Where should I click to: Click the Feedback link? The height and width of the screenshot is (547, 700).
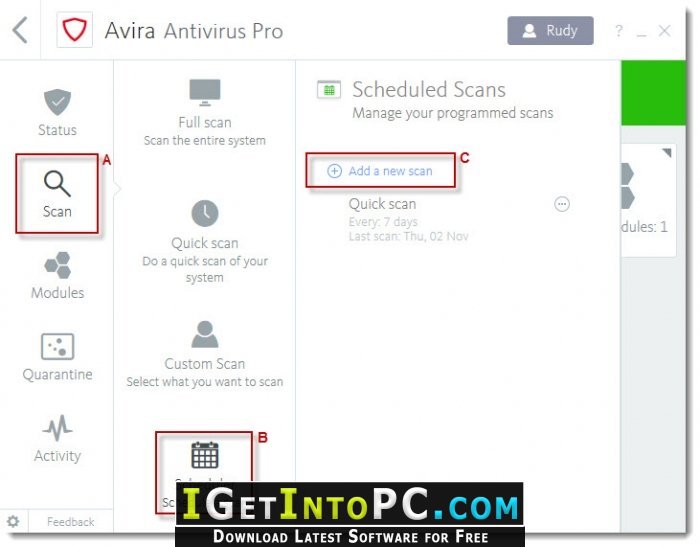71,522
